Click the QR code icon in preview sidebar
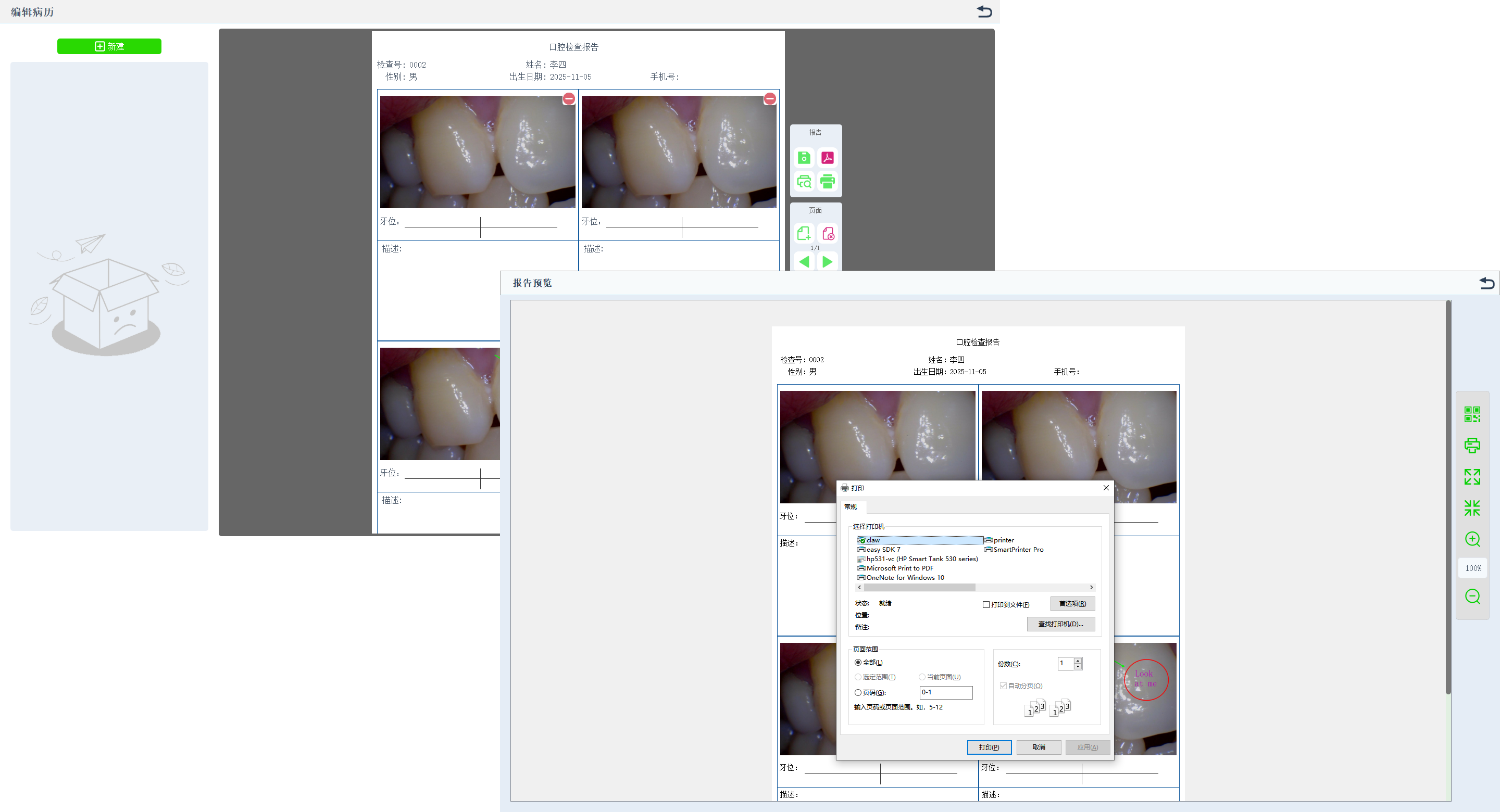The width and height of the screenshot is (1500, 812). click(1472, 414)
